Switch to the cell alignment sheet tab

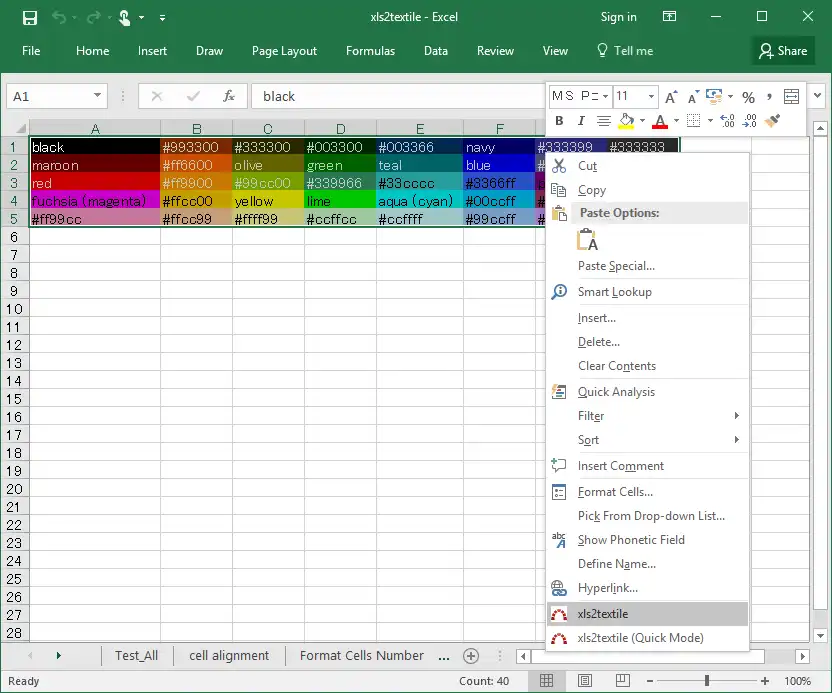(229, 655)
